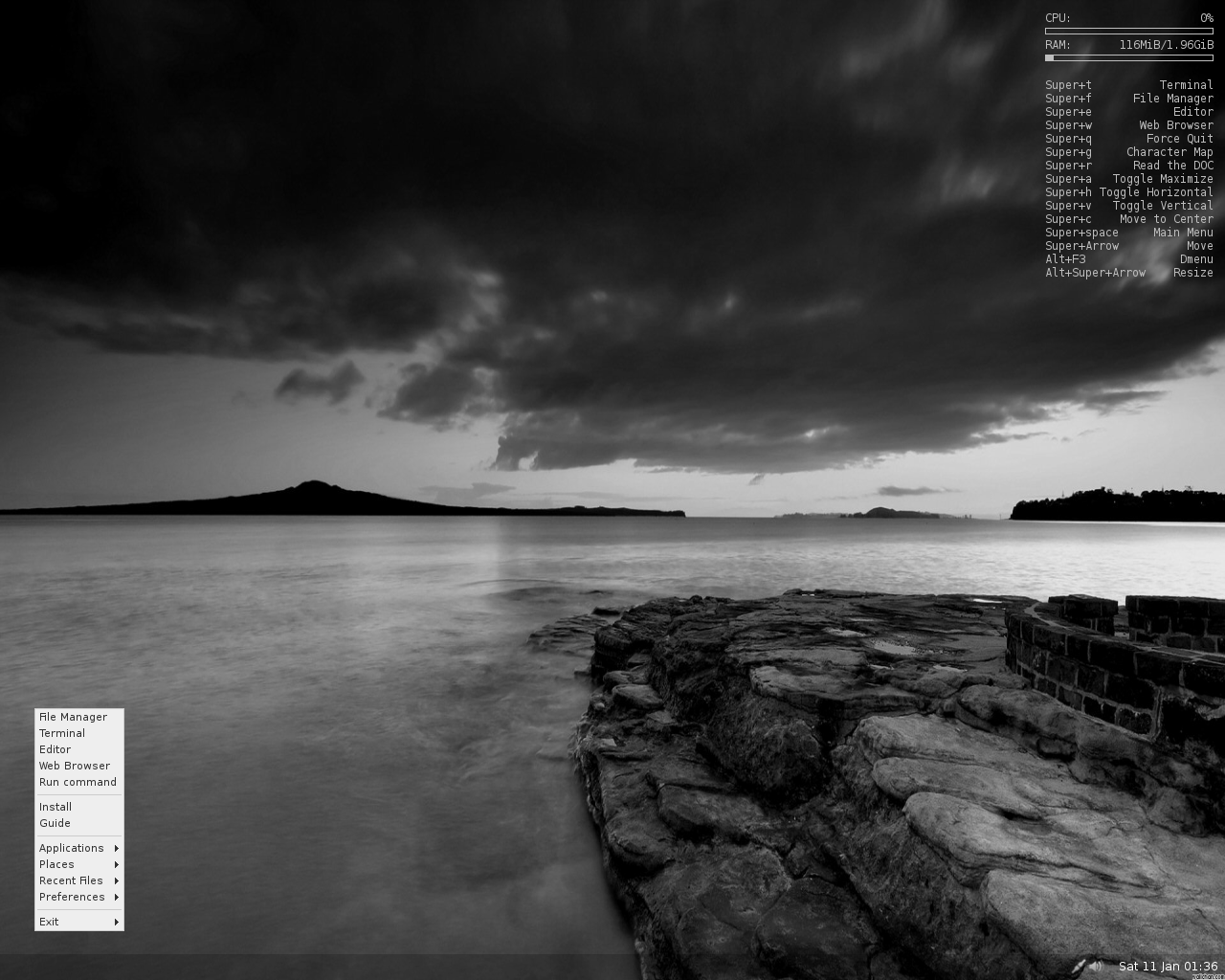Click the 'Super+t Terminal' shortcut line

(1129, 85)
